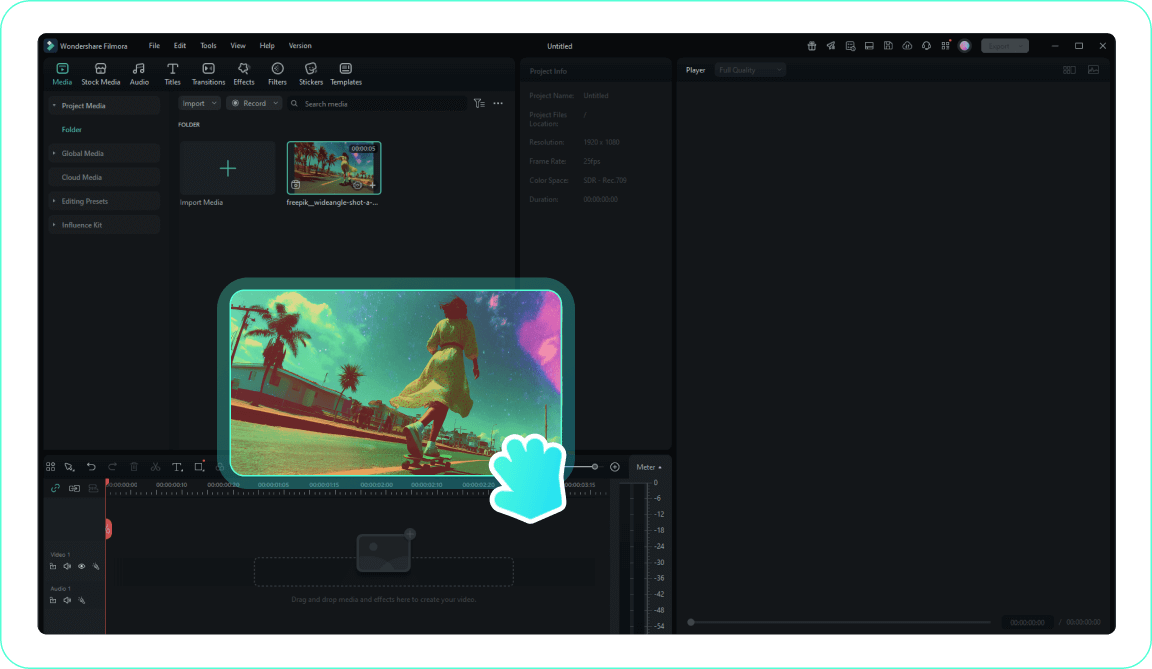Save the project with the floppy disk icon
This screenshot has width=1152, height=669.
[x=888, y=46]
